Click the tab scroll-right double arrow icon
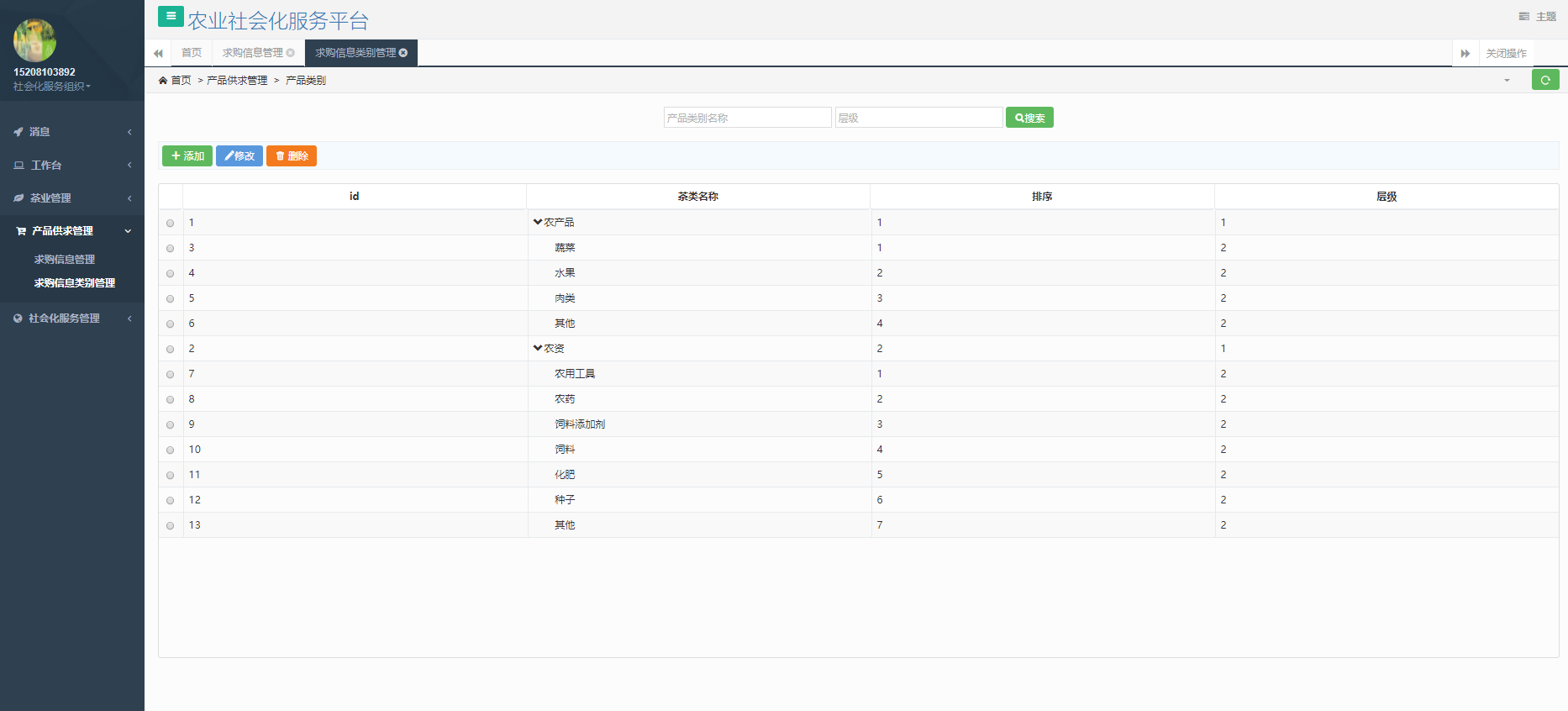This screenshot has width=1568, height=711. click(x=1465, y=53)
